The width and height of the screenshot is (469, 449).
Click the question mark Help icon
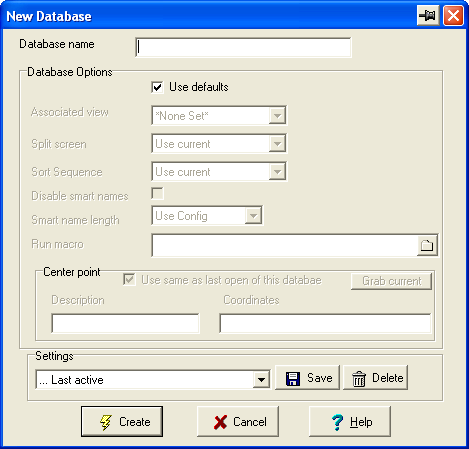[337, 422]
